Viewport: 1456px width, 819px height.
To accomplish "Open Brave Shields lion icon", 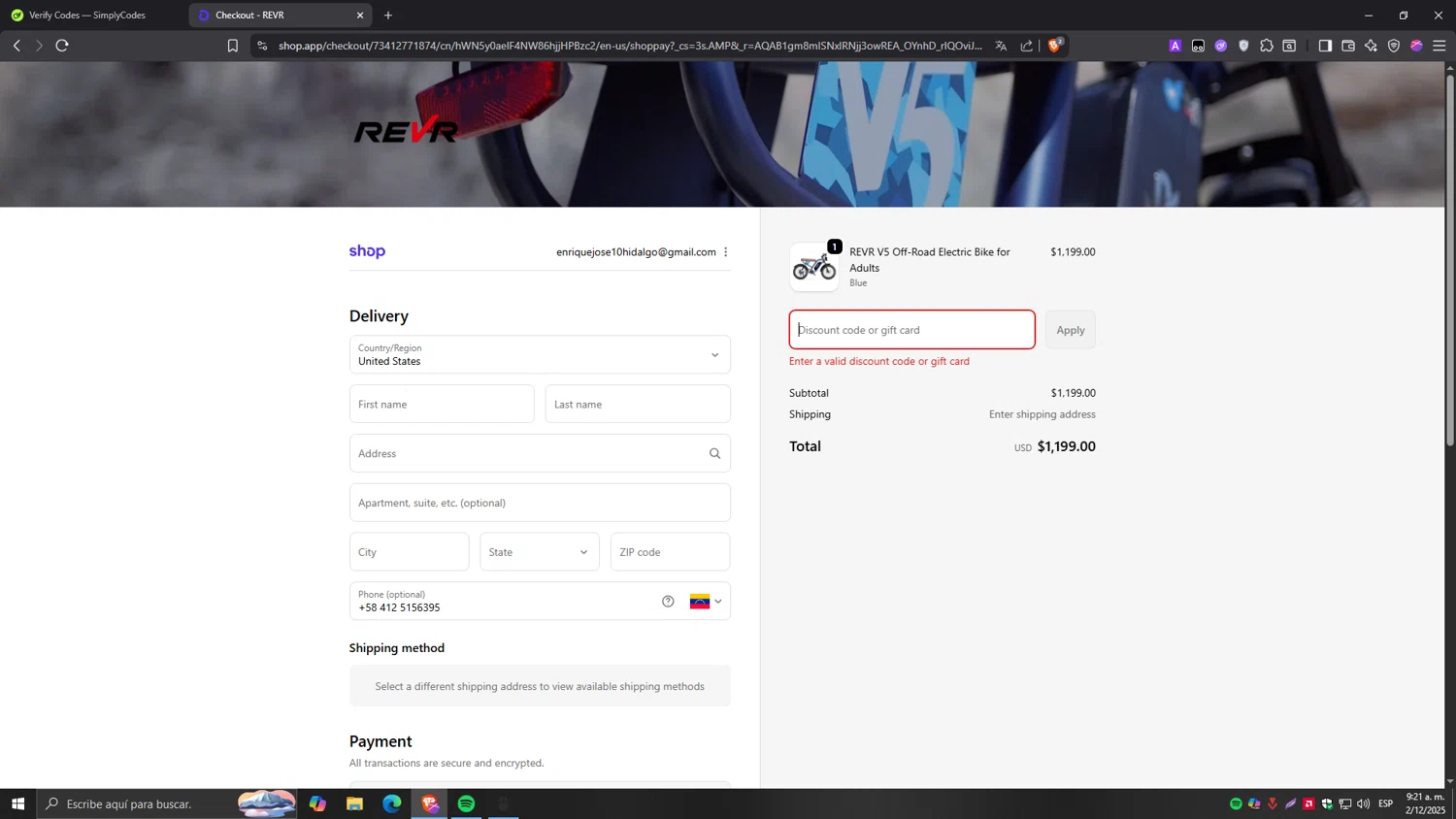I will [x=1055, y=45].
